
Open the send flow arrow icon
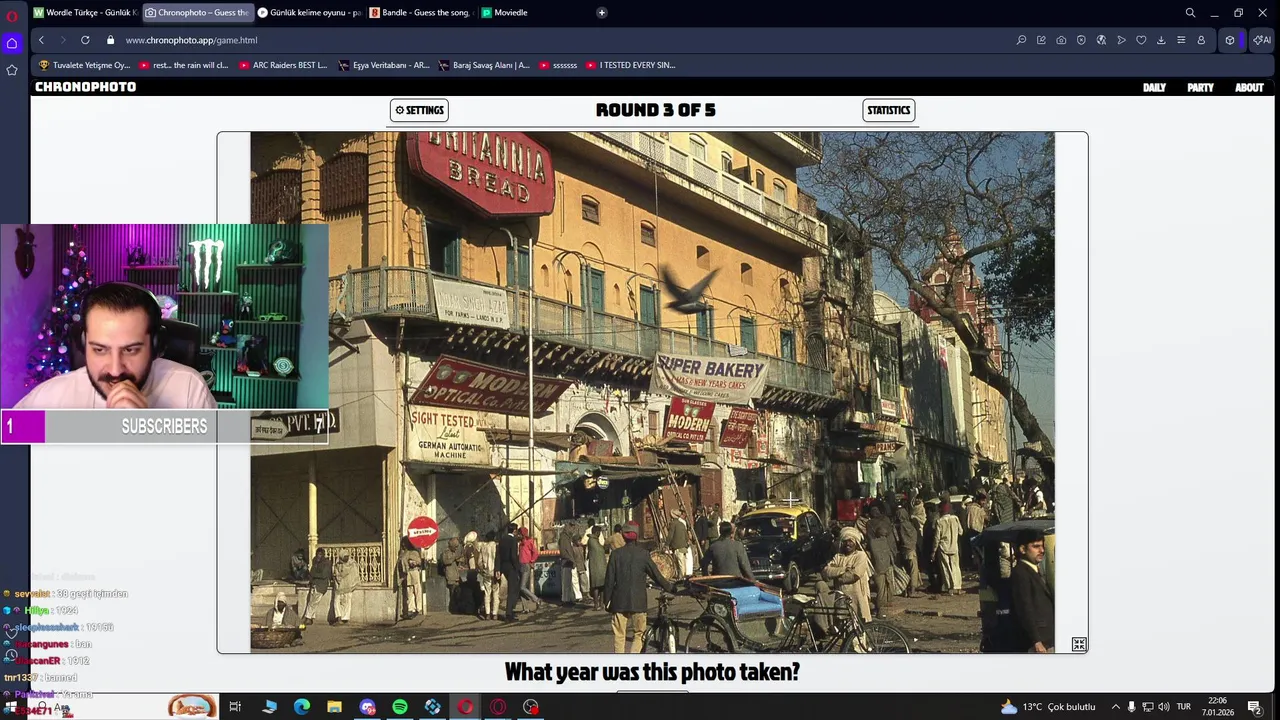click(x=1121, y=40)
